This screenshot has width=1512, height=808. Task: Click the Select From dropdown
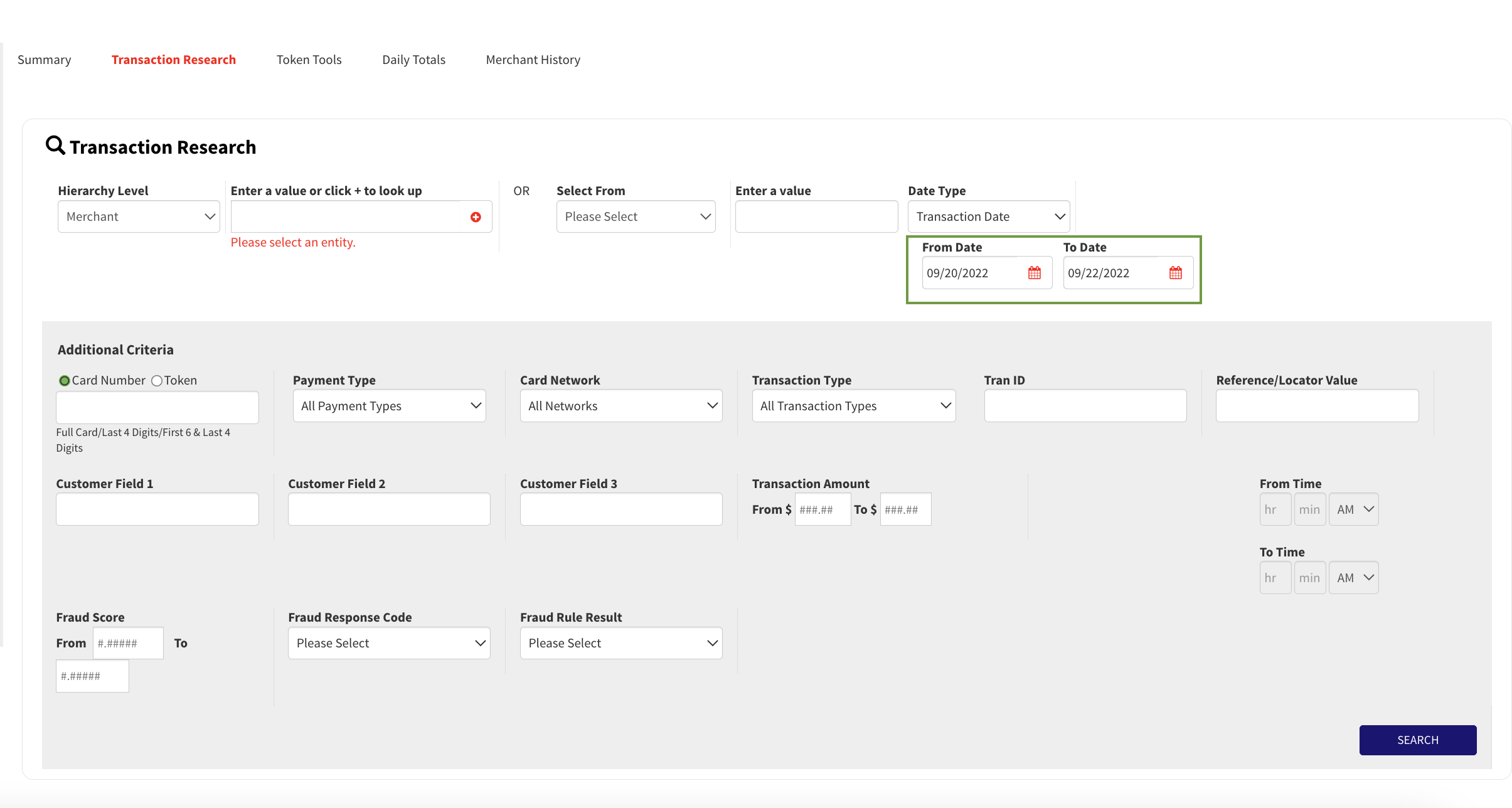[636, 216]
